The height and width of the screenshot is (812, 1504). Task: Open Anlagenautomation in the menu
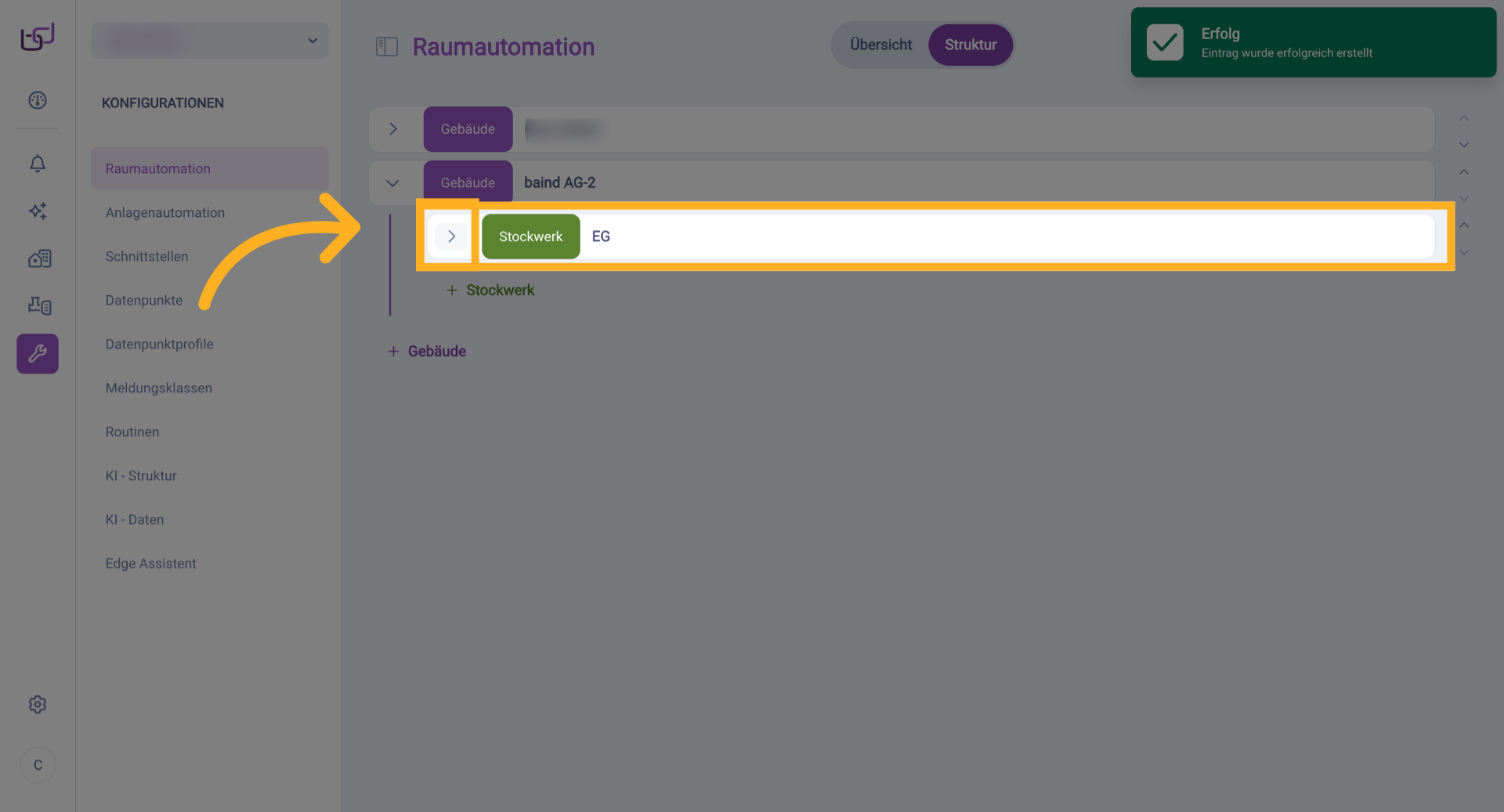(165, 213)
